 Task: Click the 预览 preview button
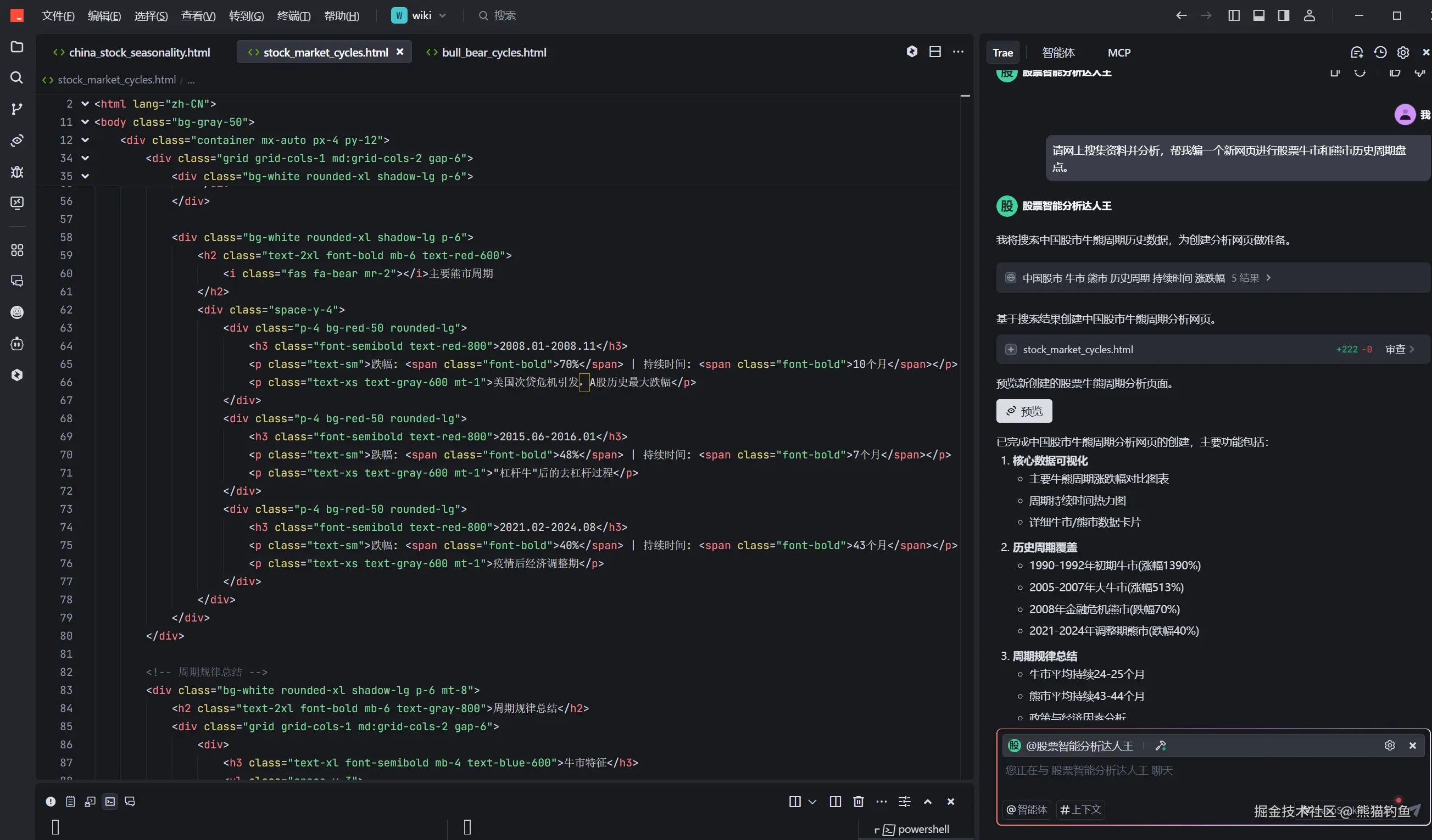coord(1024,411)
